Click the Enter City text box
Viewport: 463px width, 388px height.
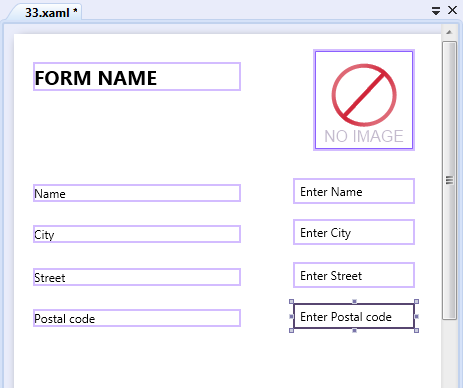354,232
